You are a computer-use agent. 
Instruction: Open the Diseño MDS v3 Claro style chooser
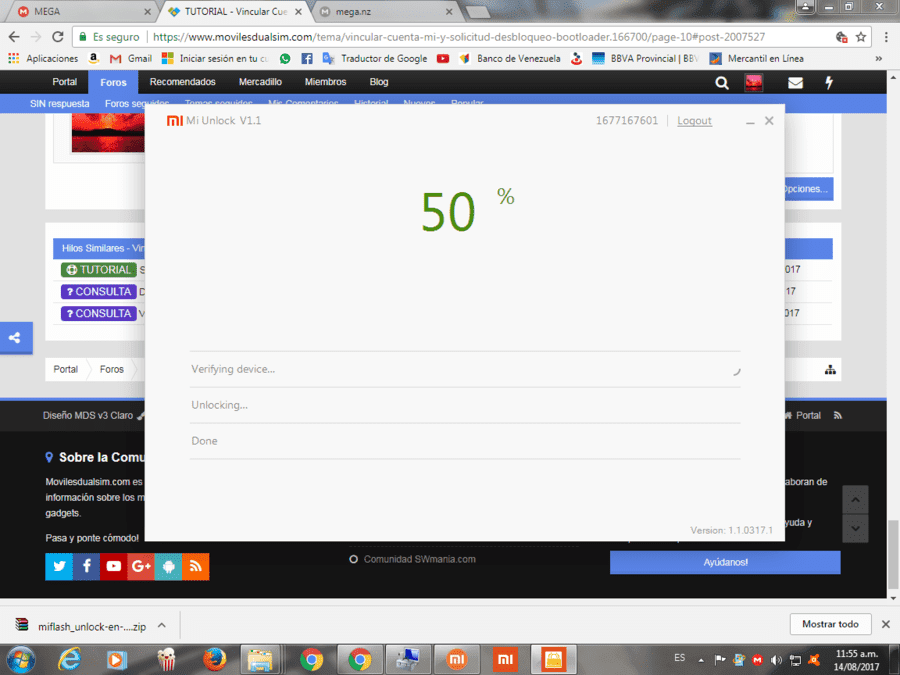point(92,416)
